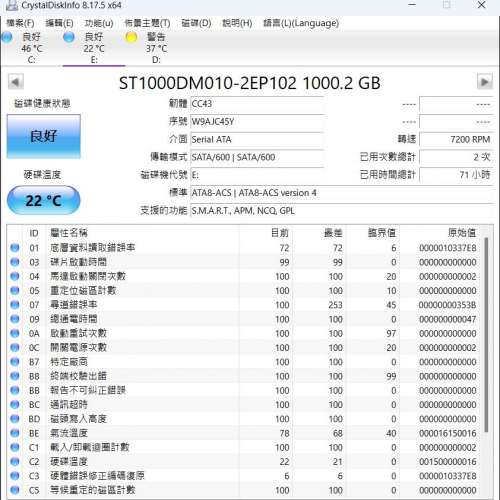Viewport: 500px width, 500px height.
Task: Open the 編輯(E) menu
Action: [x=59, y=23]
